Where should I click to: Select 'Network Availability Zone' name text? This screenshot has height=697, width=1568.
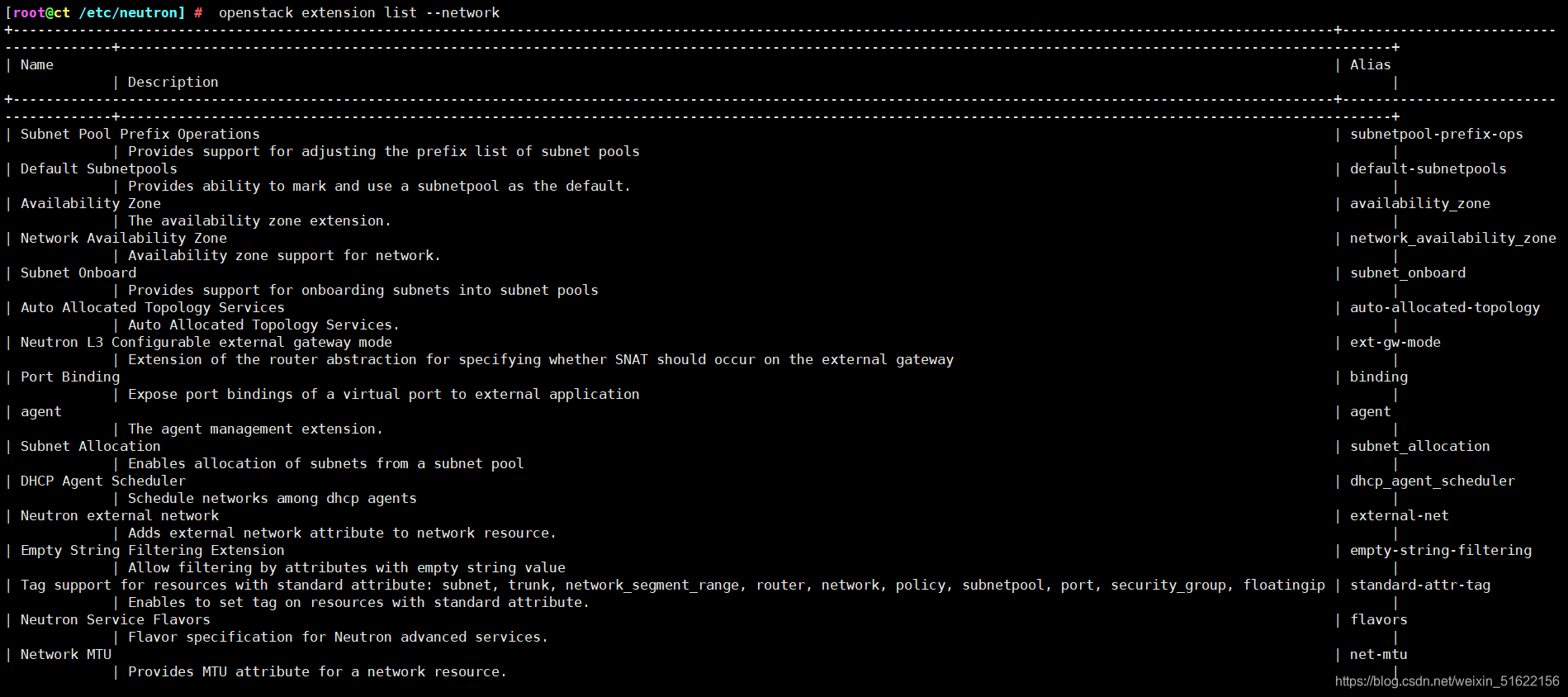[124, 239]
